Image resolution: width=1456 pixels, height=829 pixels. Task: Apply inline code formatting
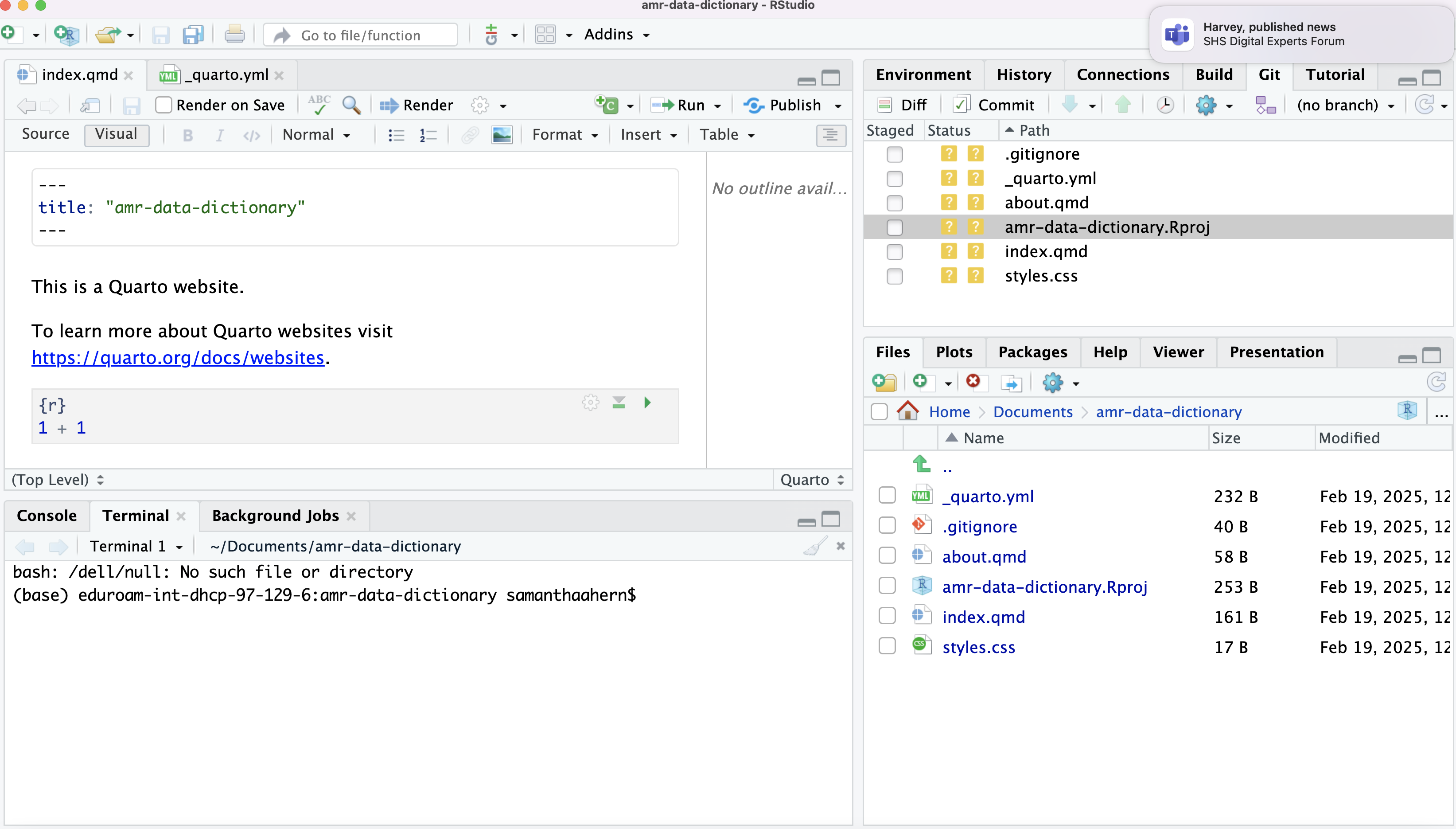click(x=252, y=135)
